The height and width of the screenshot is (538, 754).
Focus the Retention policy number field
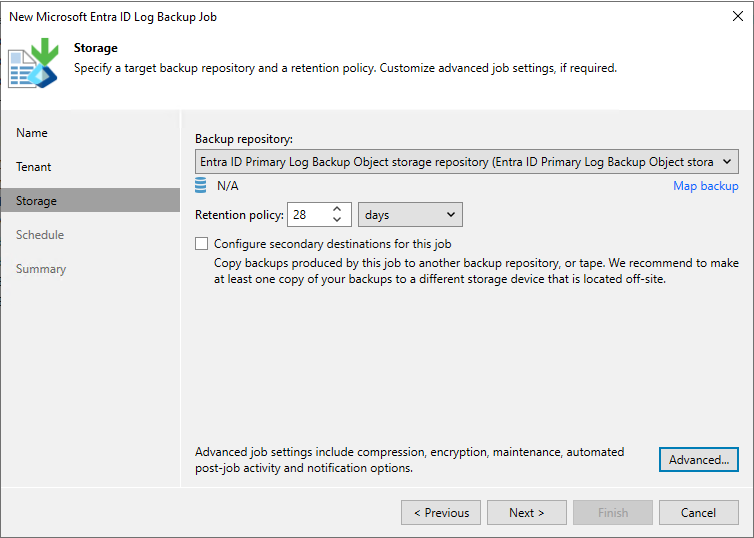click(307, 214)
